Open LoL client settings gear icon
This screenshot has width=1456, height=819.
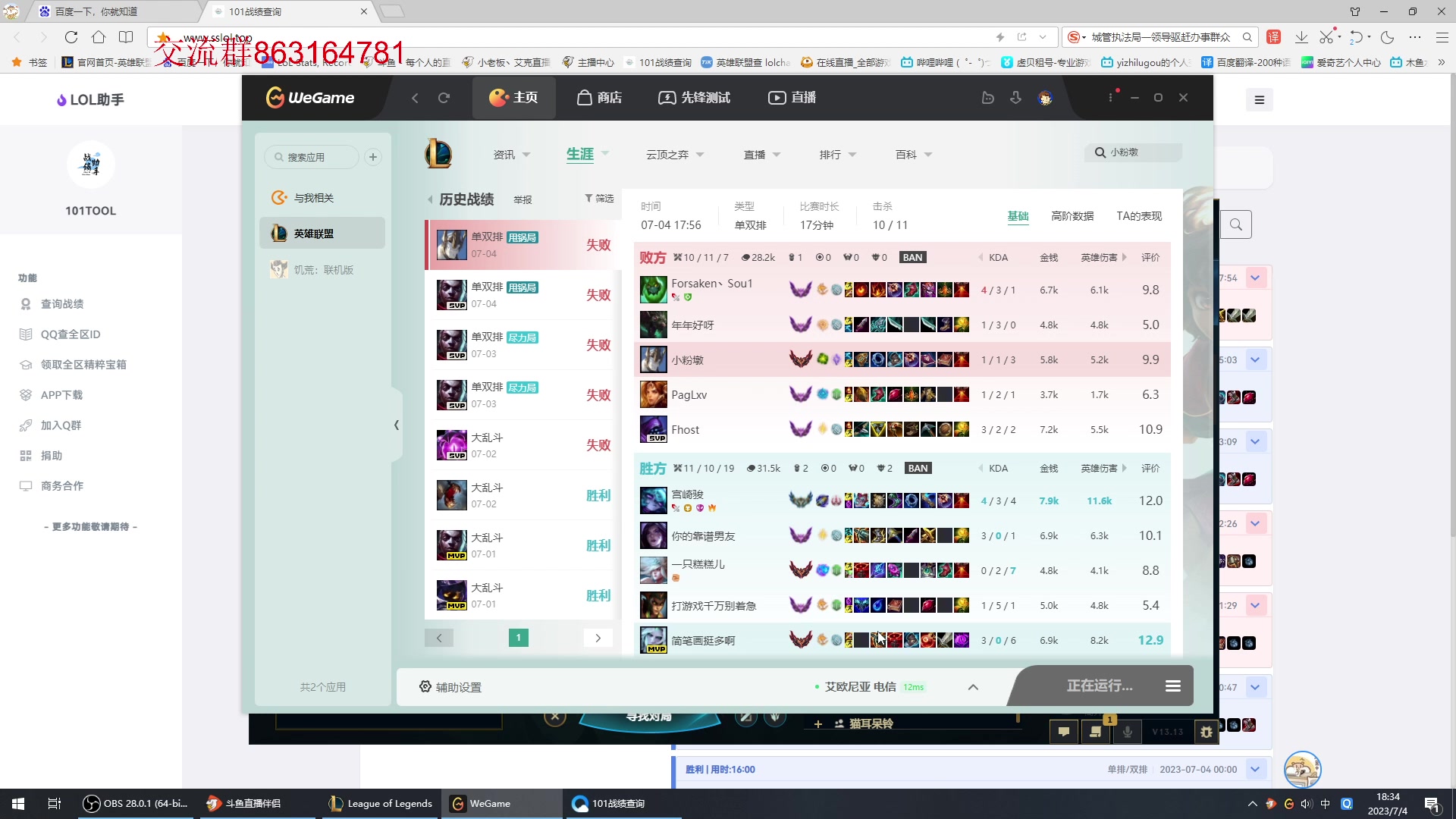(x=1206, y=731)
